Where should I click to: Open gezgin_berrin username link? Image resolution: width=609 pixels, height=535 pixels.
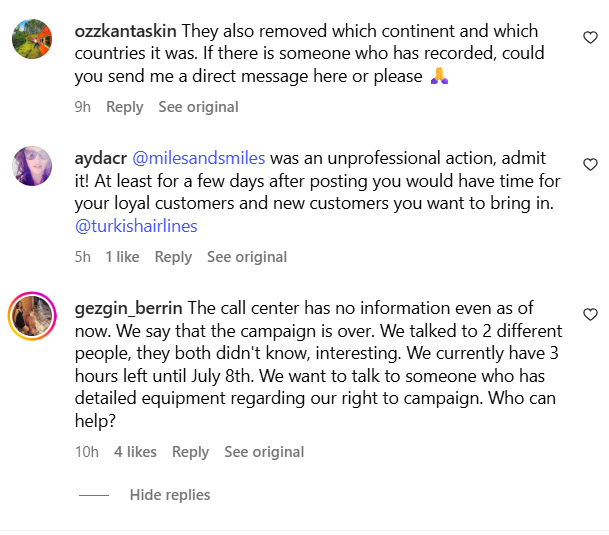(129, 308)
